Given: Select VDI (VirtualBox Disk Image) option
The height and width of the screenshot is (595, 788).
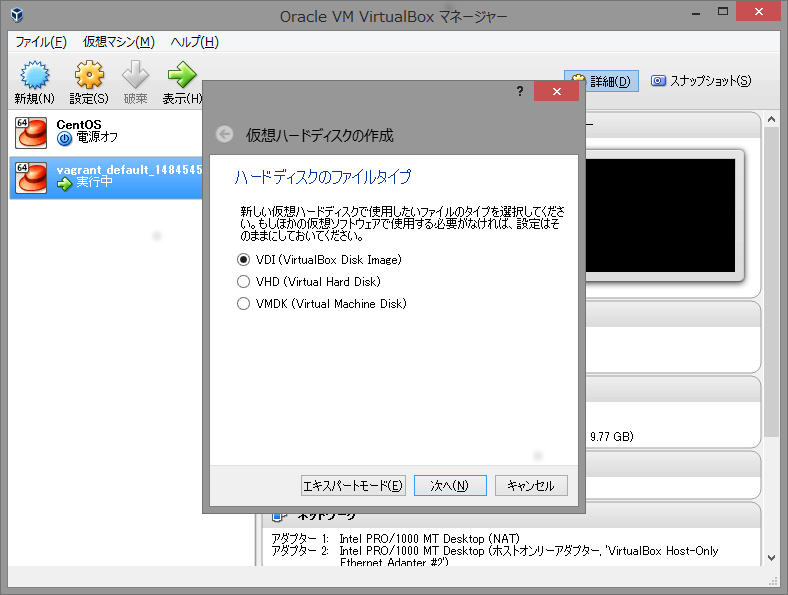Looking at the screenshot, I should [319, 260].
